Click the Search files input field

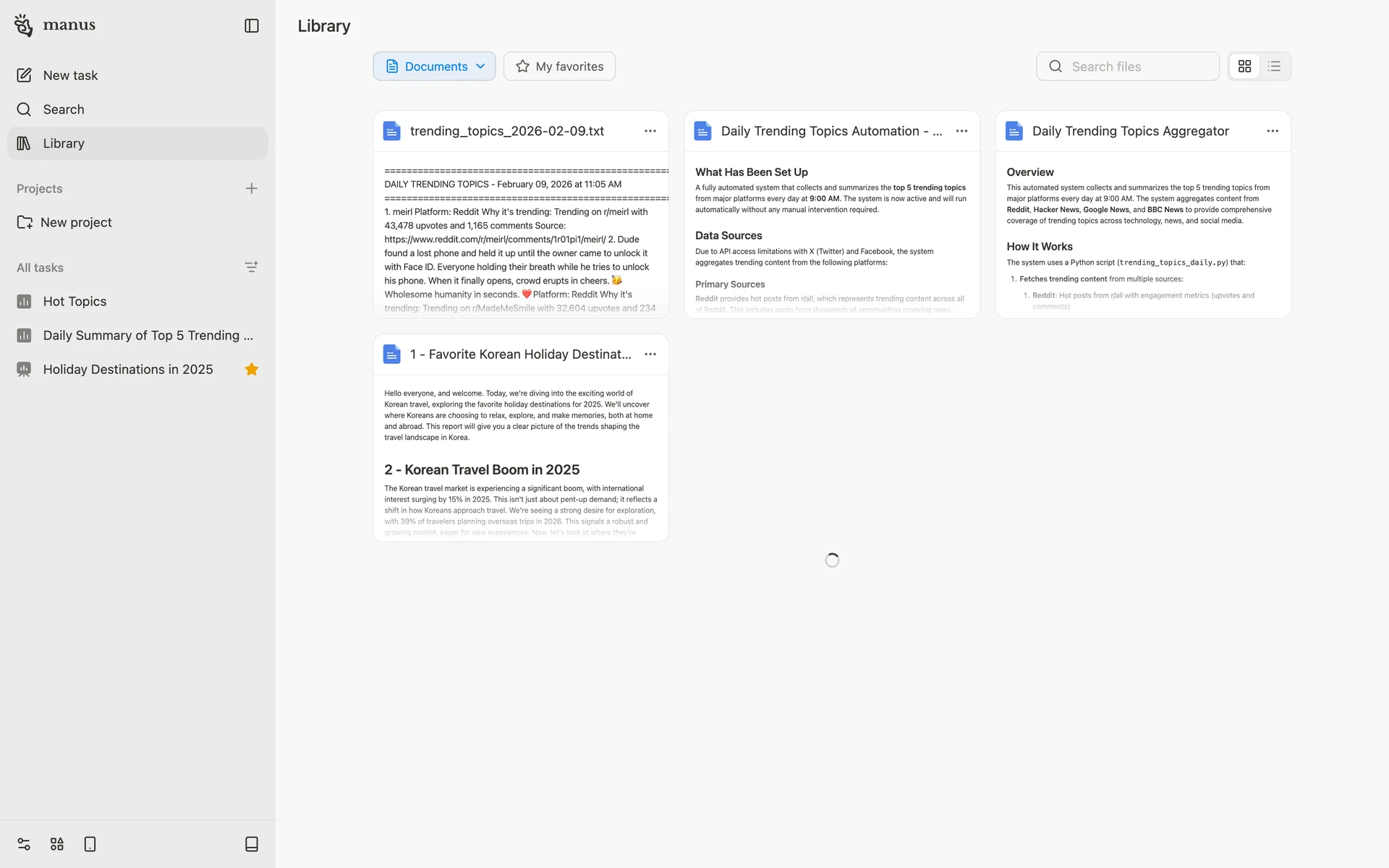pyautogui.click(x=1139, y=67)
